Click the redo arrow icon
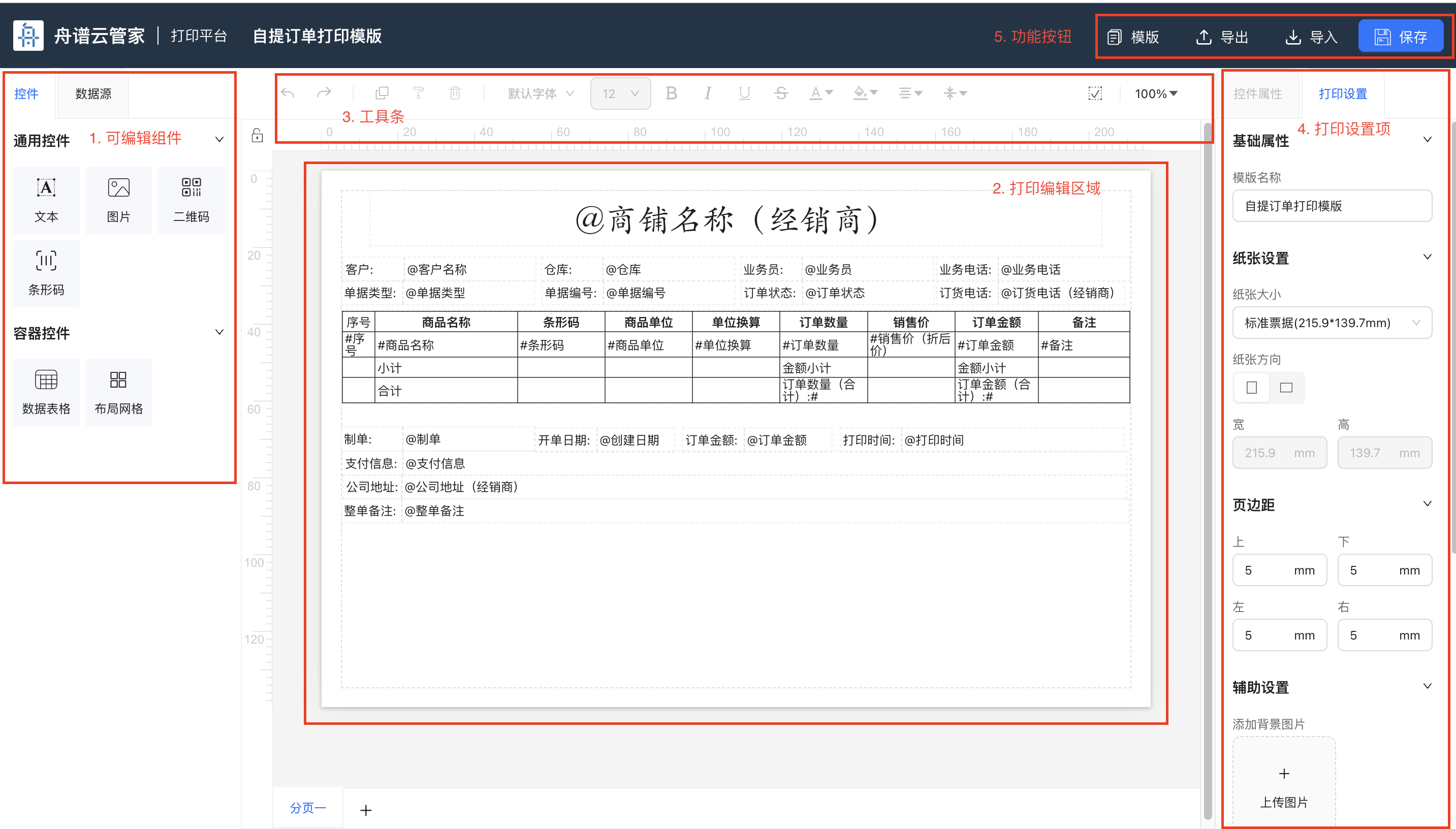 point(324,93)
